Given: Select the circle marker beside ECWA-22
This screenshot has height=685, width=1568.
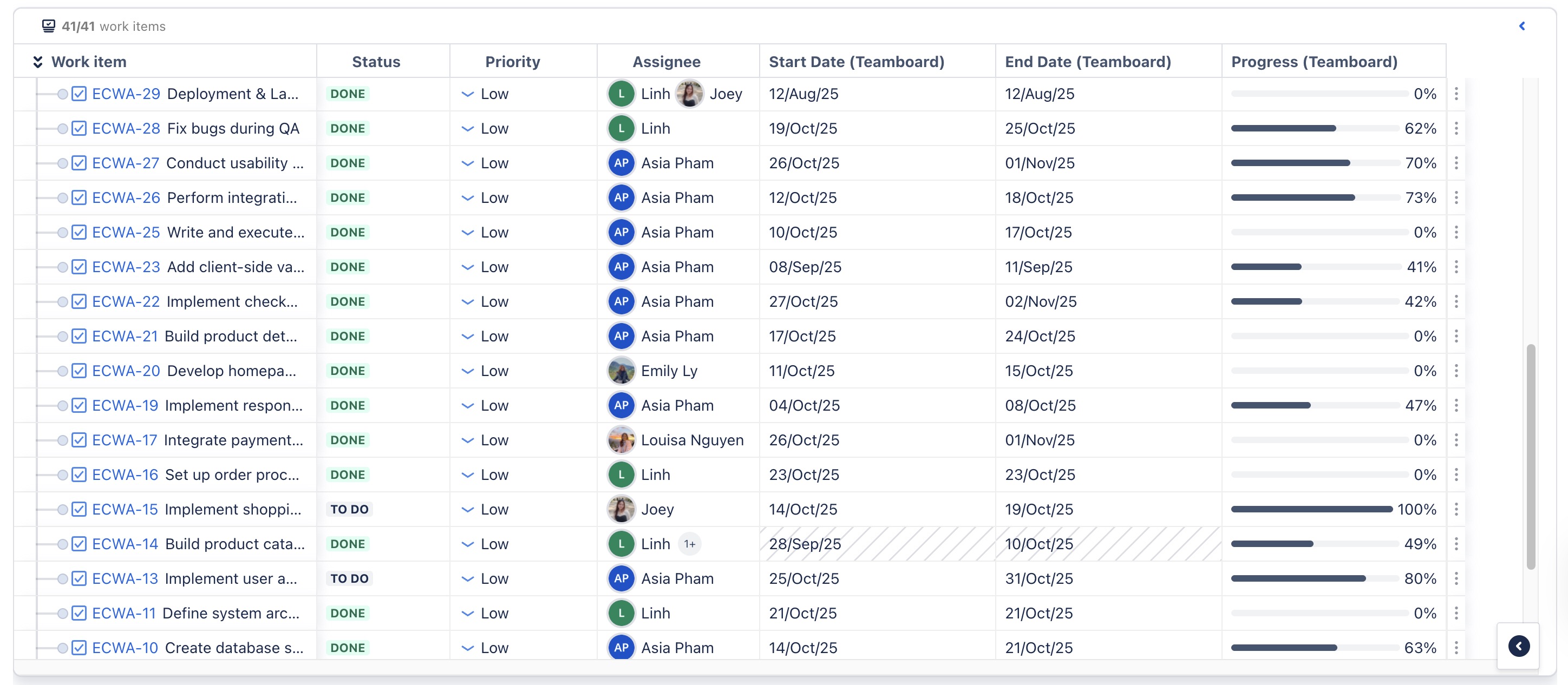Looking at the screenshot, I should [62, 302].
